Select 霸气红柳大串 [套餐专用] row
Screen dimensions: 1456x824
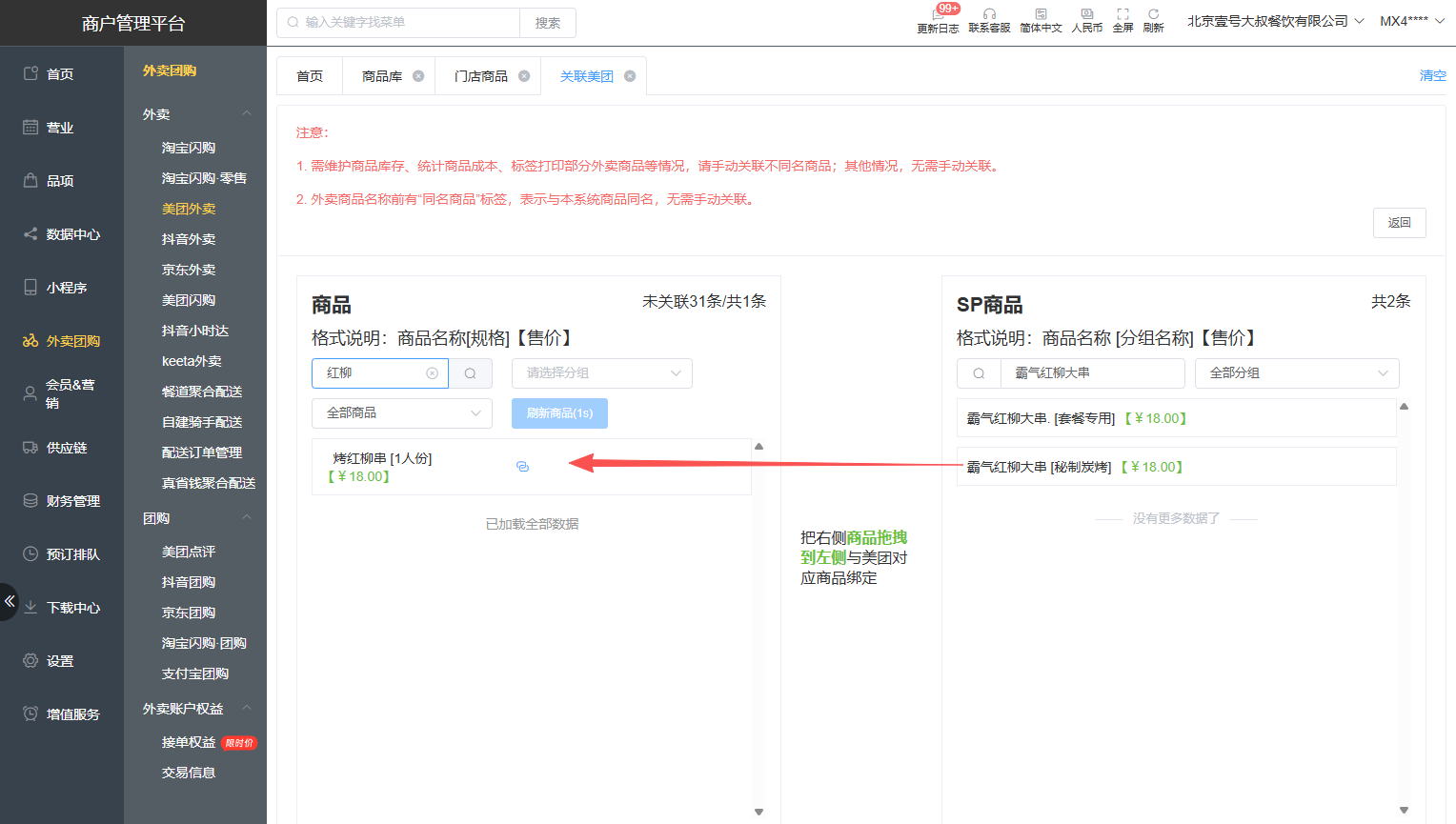pyautogui.click(x=1177, y=418)
